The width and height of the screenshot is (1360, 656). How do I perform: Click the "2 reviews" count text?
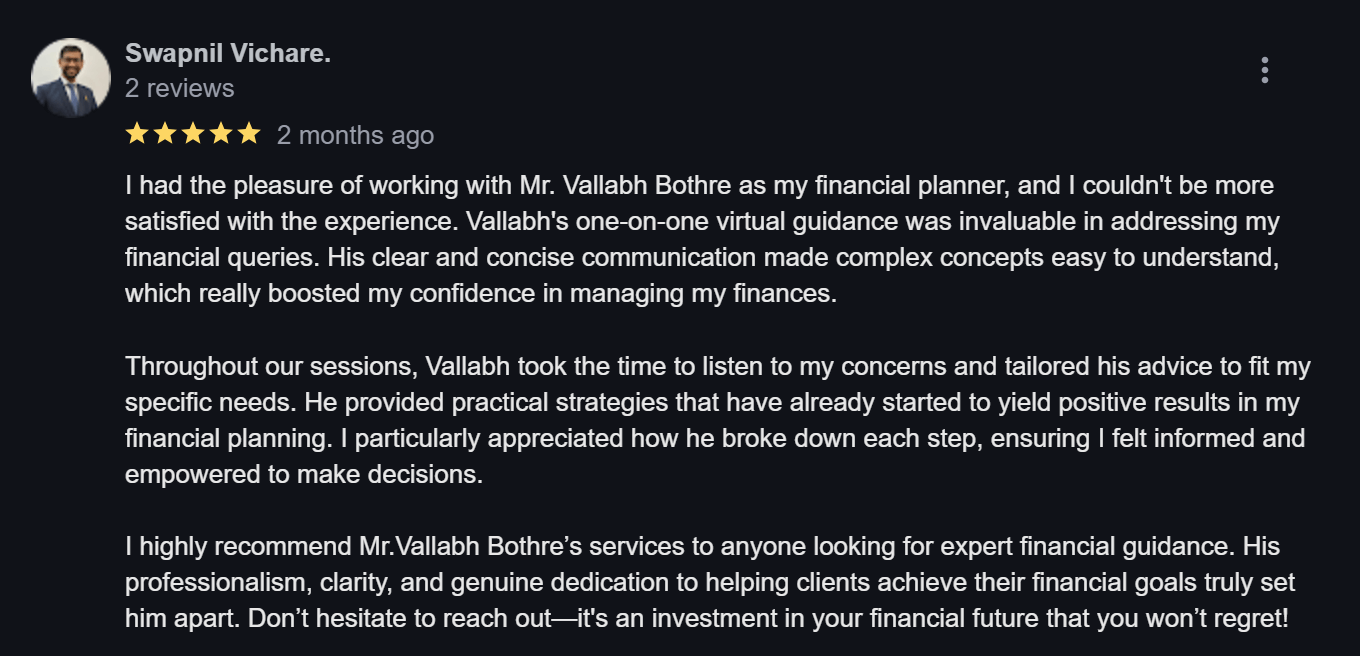179,88
